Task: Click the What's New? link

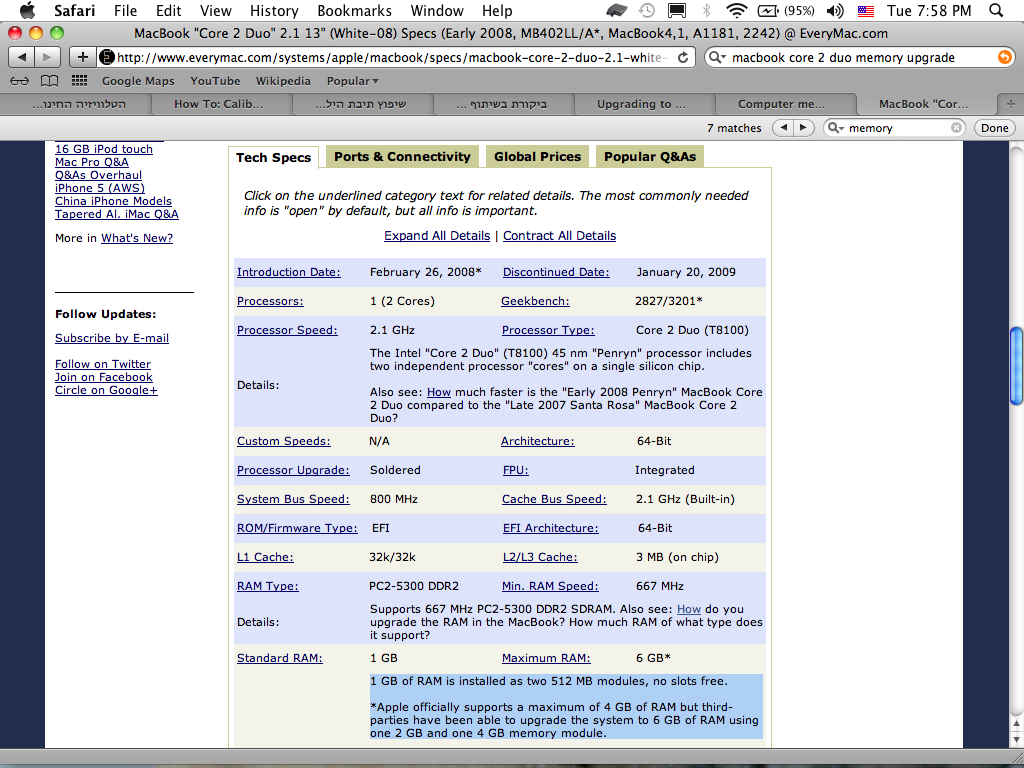Action: [136, 238]
